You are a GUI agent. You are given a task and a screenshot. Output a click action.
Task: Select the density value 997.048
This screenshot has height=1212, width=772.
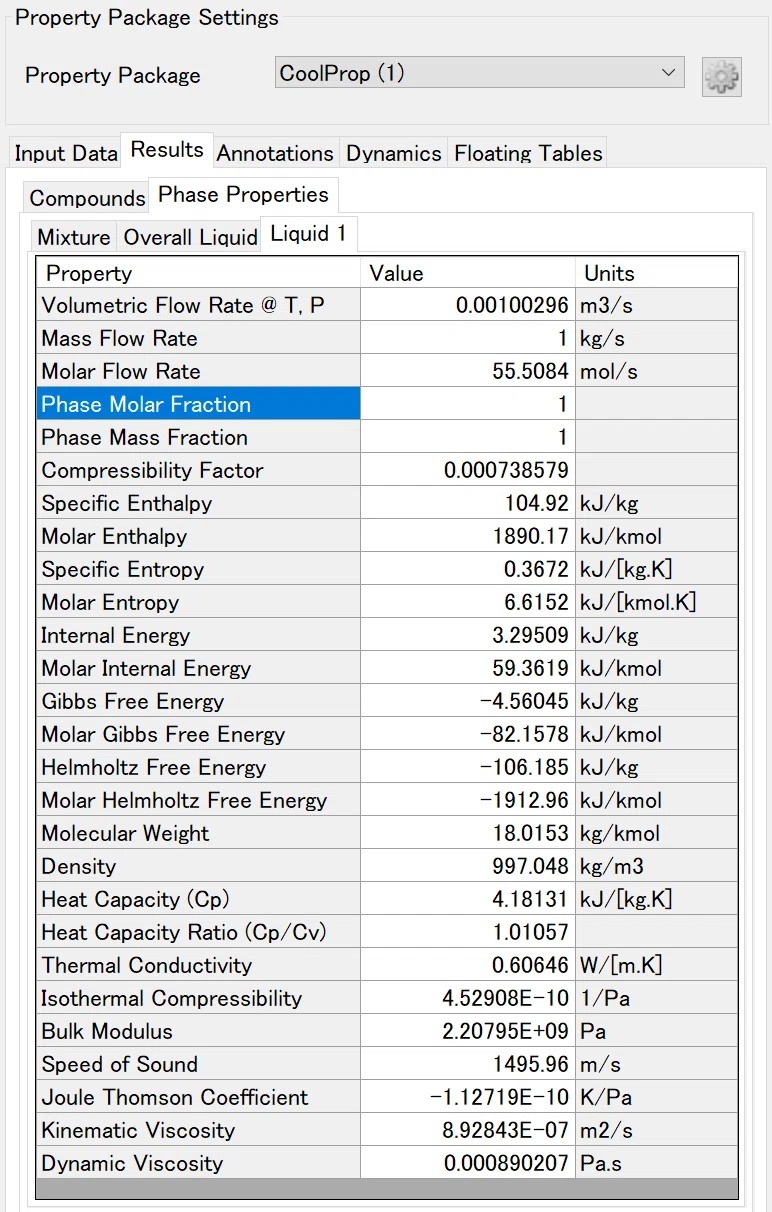468,866
